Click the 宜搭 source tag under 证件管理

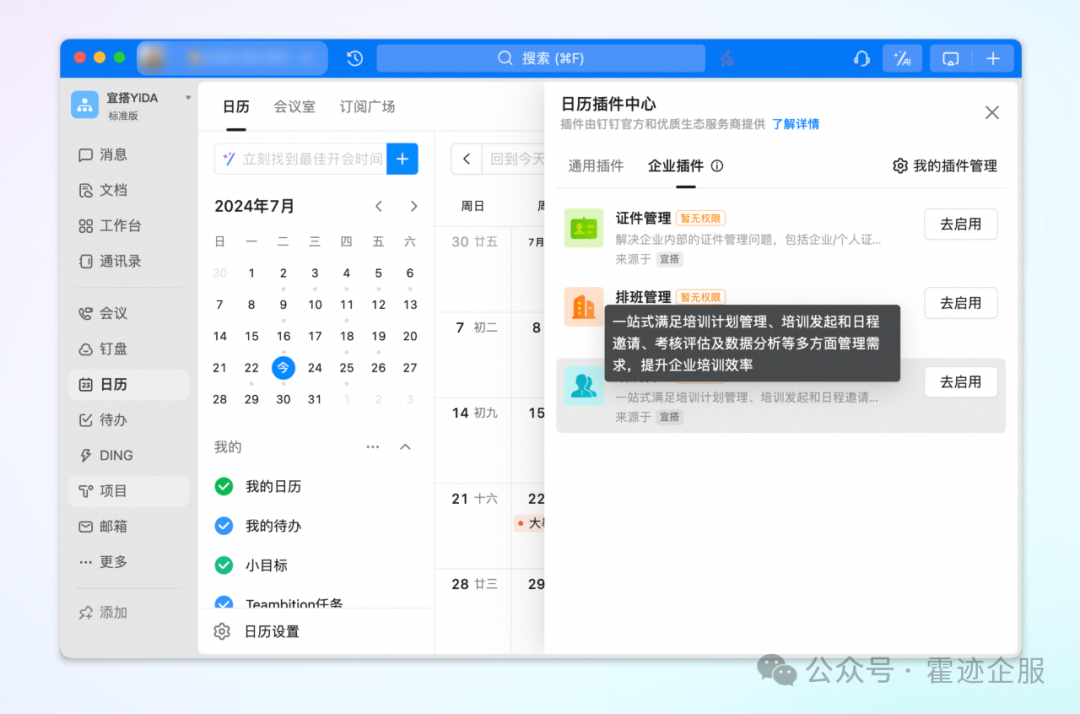(669, 260)
